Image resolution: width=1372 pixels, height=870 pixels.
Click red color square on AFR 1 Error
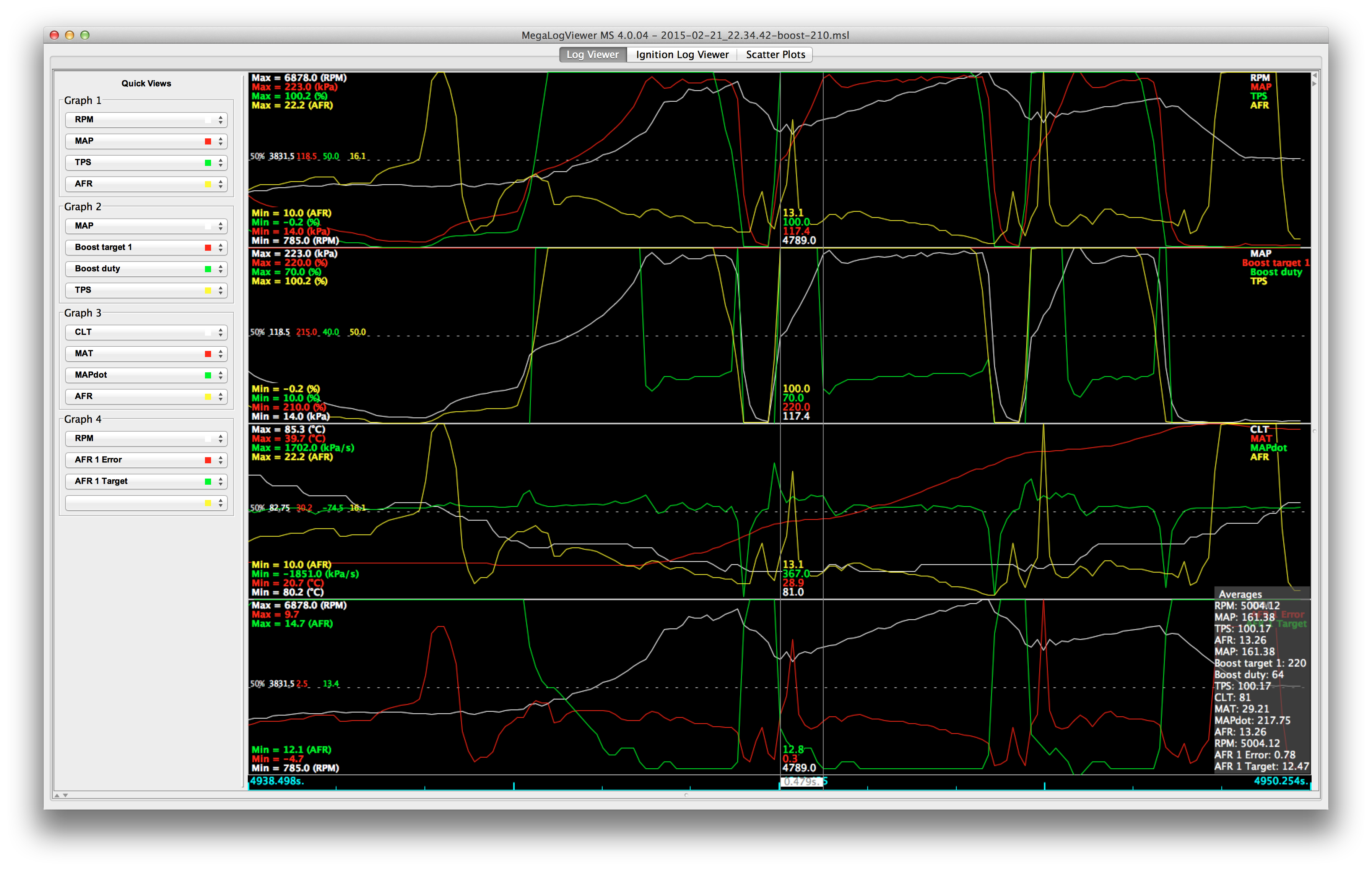208,460
